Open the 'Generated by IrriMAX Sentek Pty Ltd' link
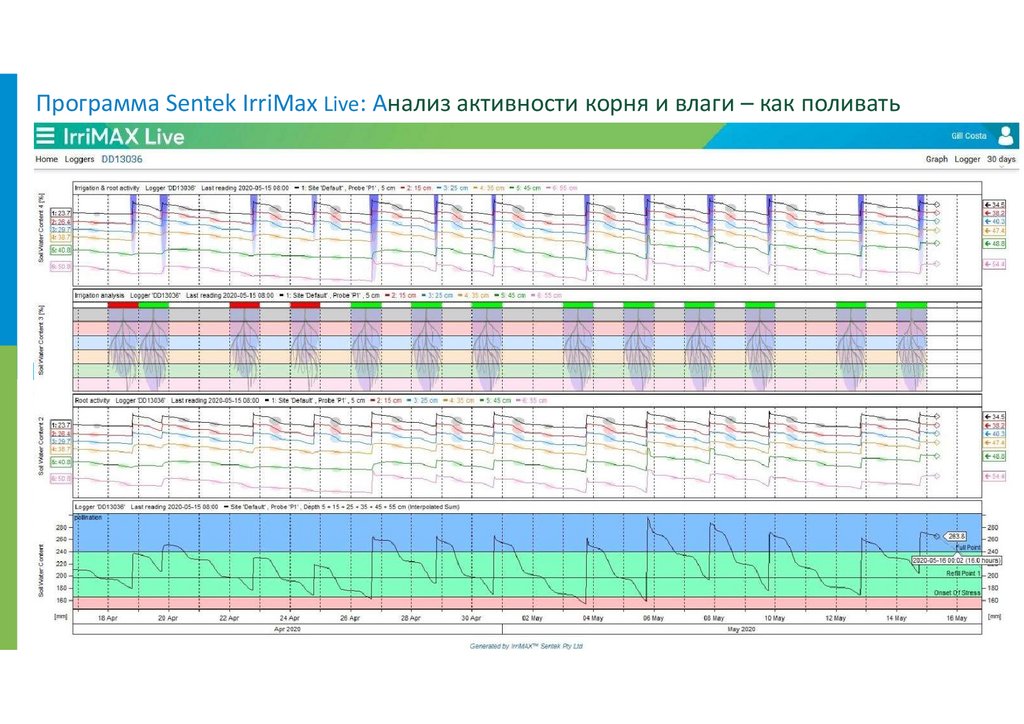 (526, 646)
